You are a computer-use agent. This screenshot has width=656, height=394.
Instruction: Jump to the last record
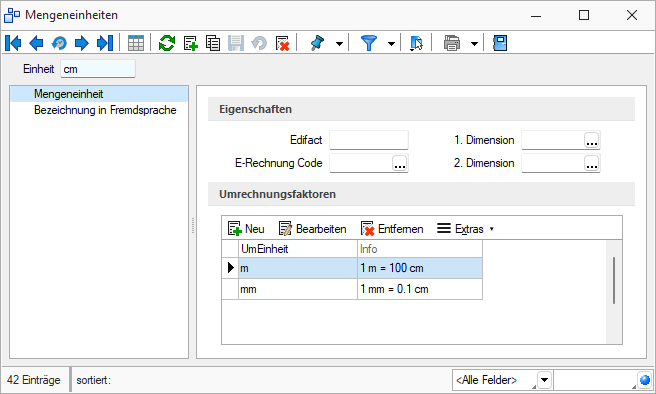tap(105, 43)
